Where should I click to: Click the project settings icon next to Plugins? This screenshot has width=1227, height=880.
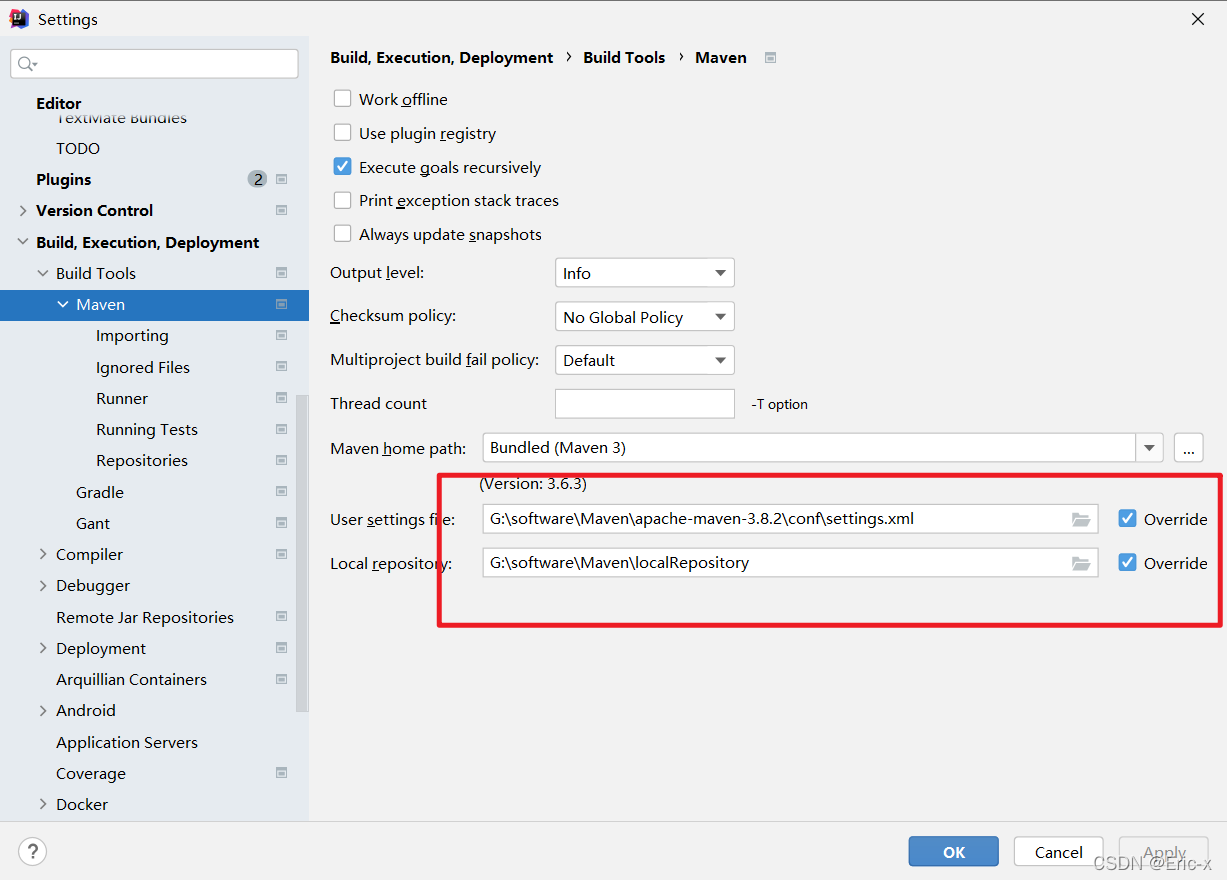281,179
